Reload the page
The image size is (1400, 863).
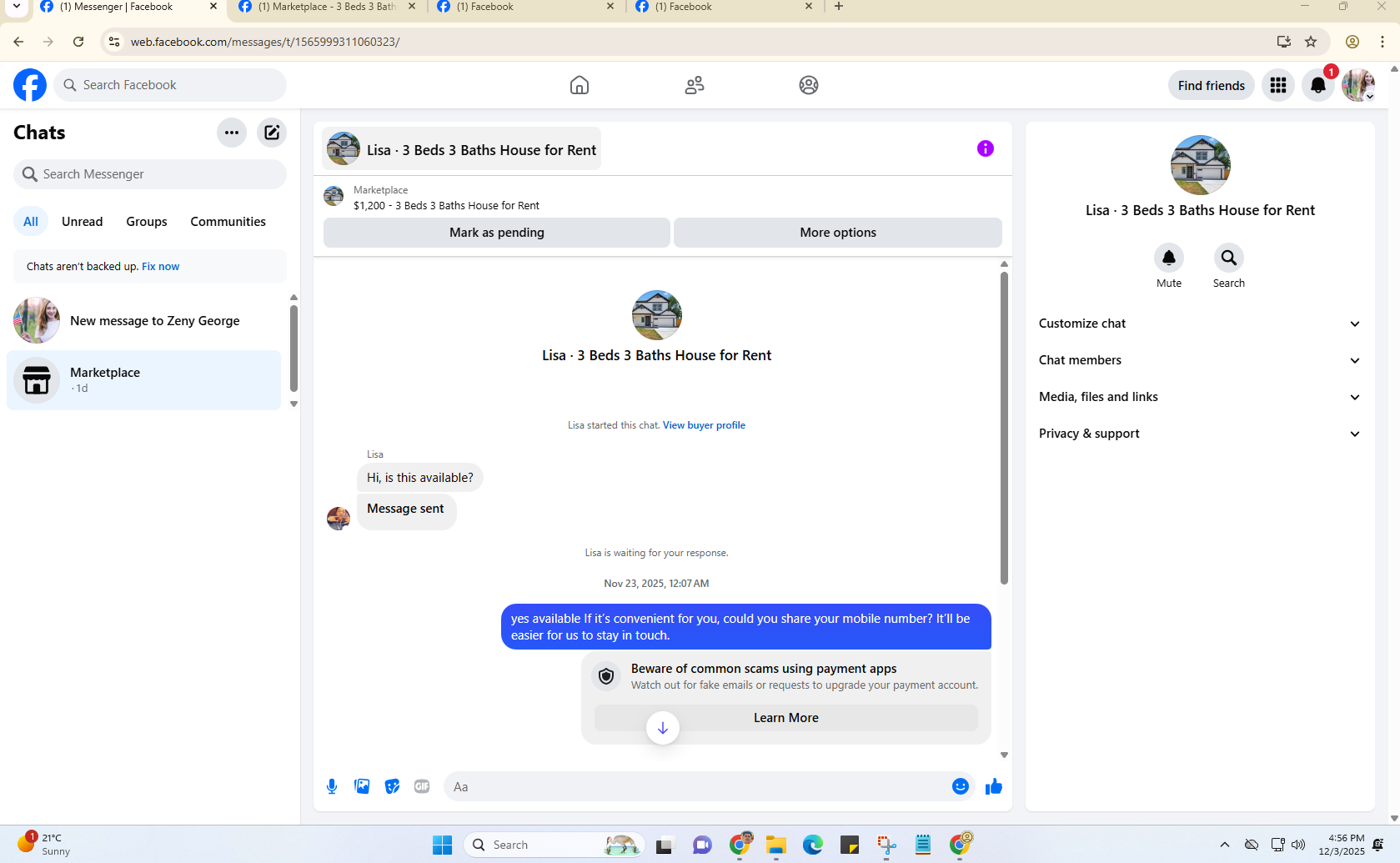pos(78,42)
